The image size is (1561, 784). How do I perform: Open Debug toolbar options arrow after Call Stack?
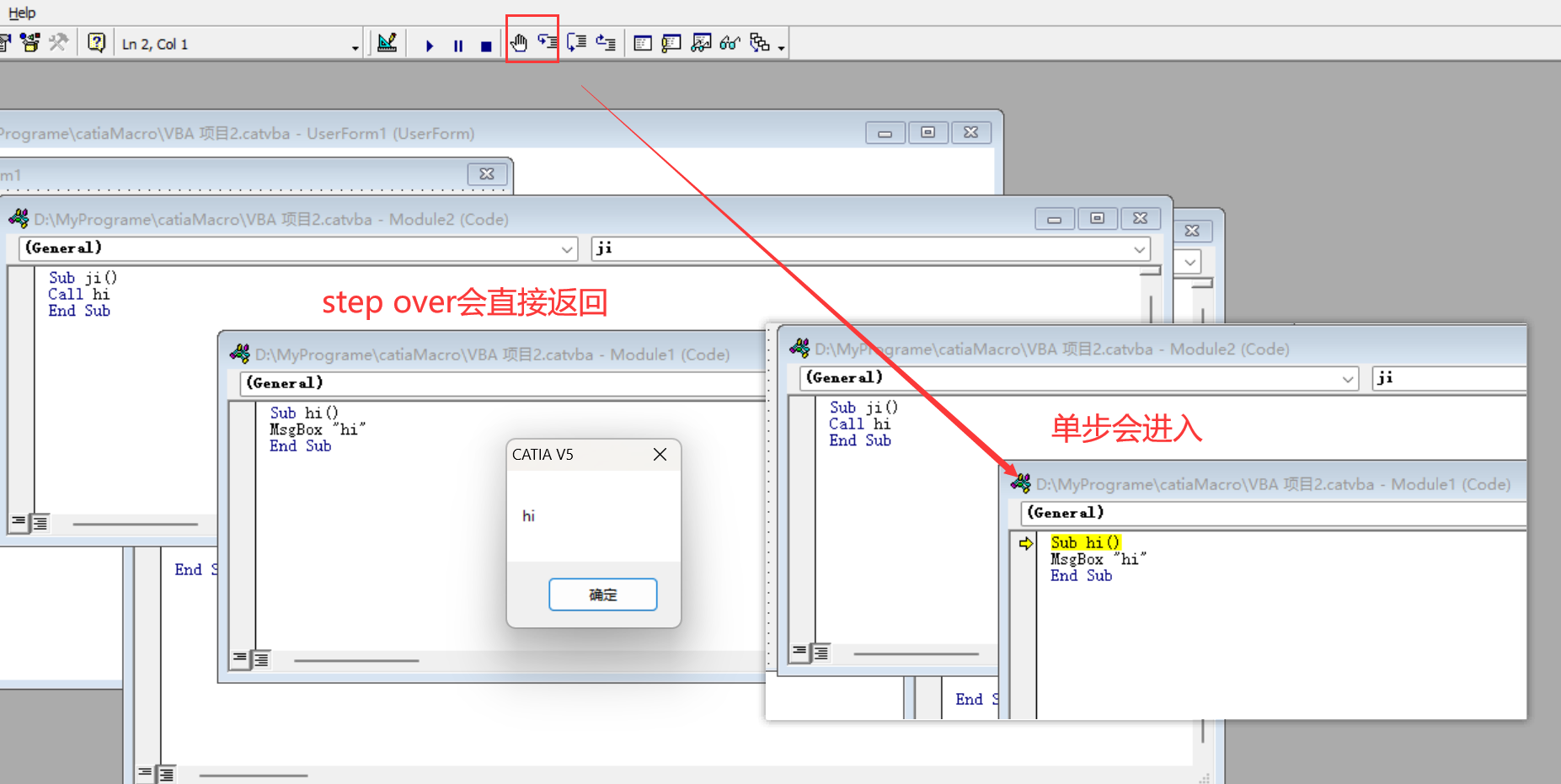tap(782, 48)
